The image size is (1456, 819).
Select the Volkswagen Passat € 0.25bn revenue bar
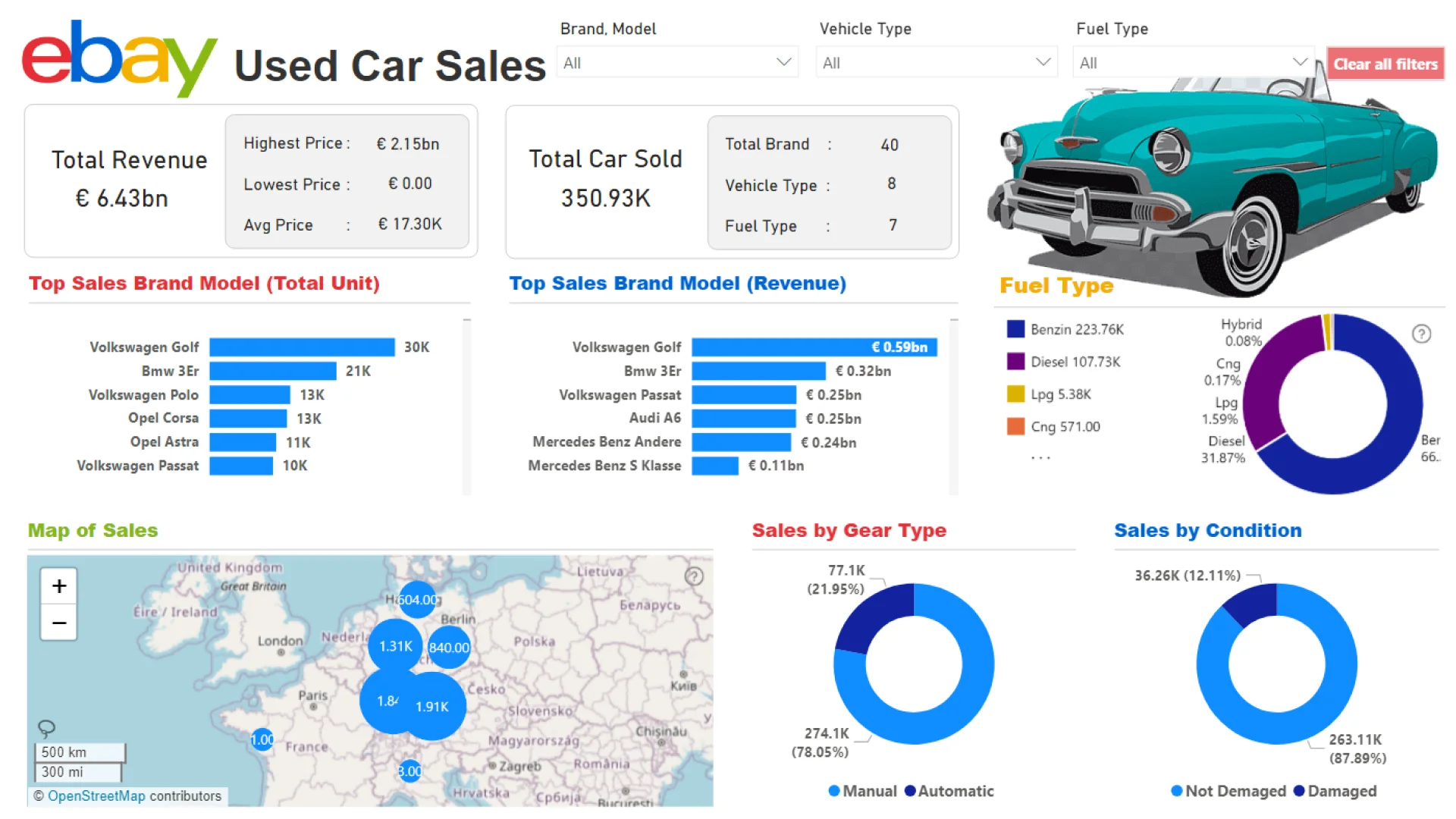[x=744, y=395]
